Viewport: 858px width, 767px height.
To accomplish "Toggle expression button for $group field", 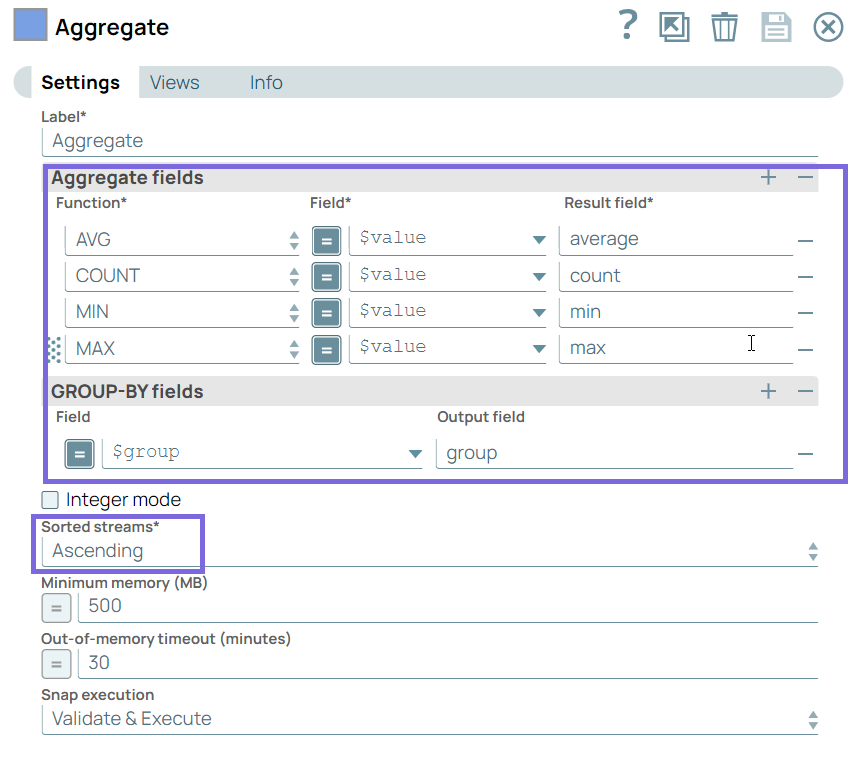I will (x=79, y=454).
